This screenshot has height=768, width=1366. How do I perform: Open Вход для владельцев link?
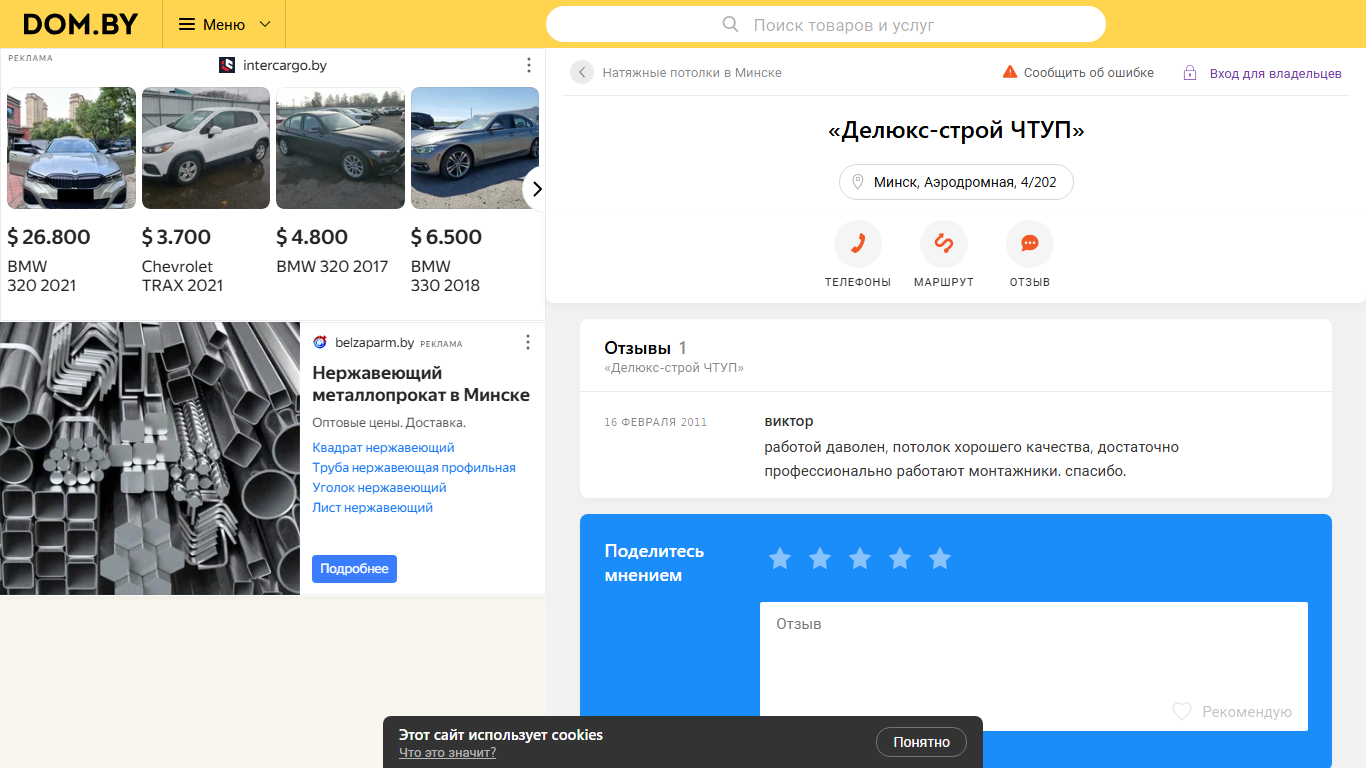(1276, 74)
